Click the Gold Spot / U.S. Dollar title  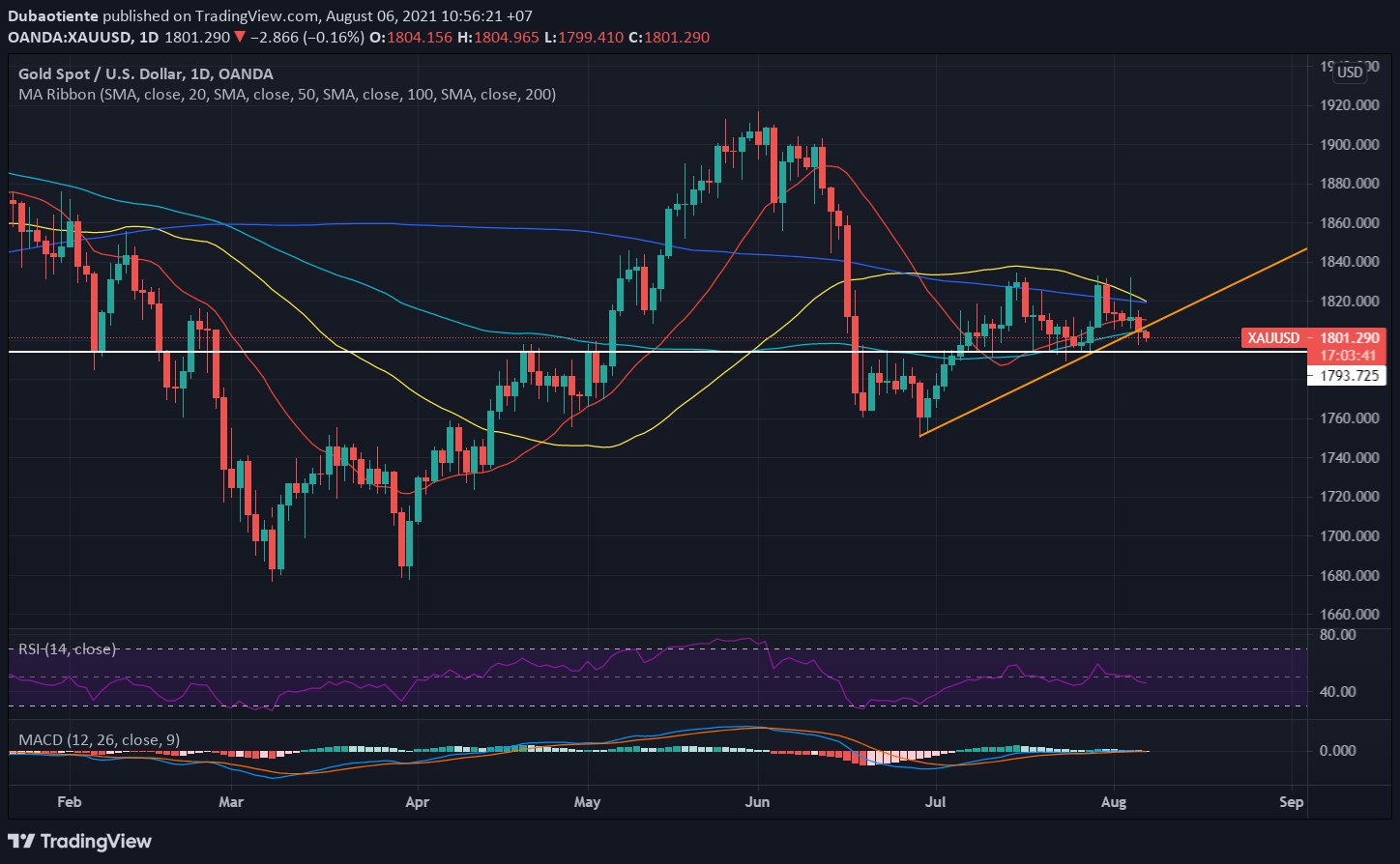pos(146,73)
